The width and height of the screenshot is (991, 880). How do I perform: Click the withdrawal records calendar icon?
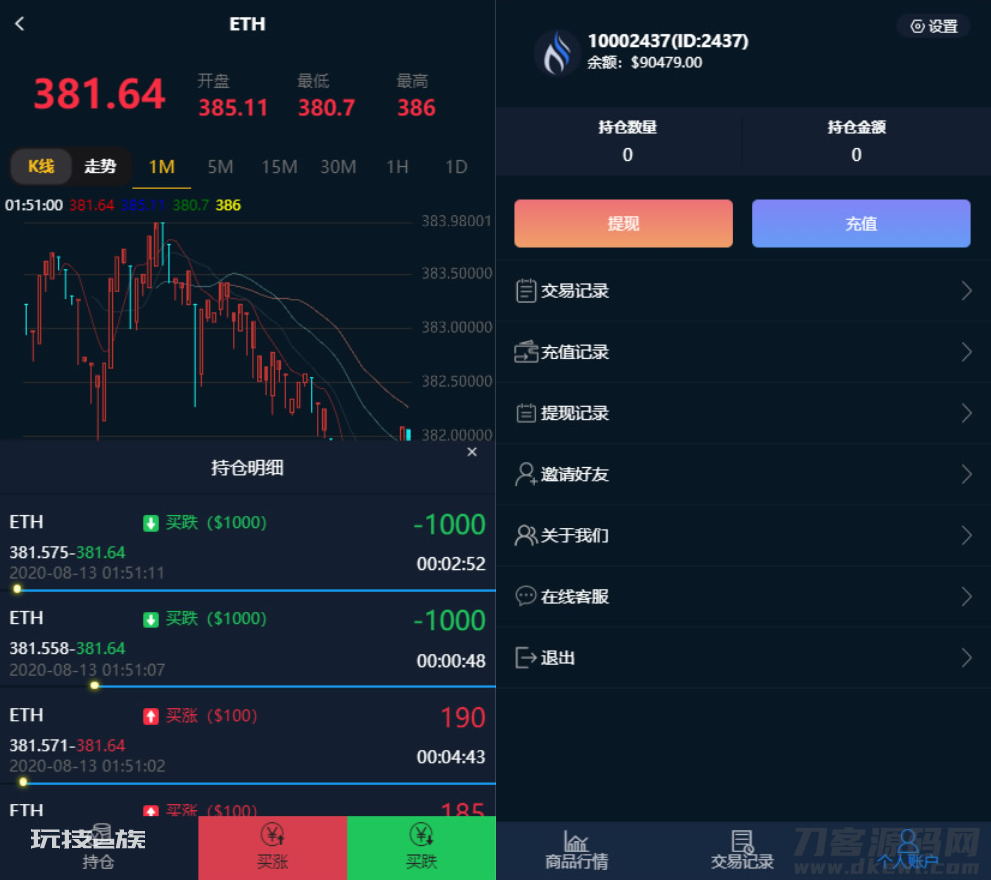pyautogui.click(x=526, y=413)
